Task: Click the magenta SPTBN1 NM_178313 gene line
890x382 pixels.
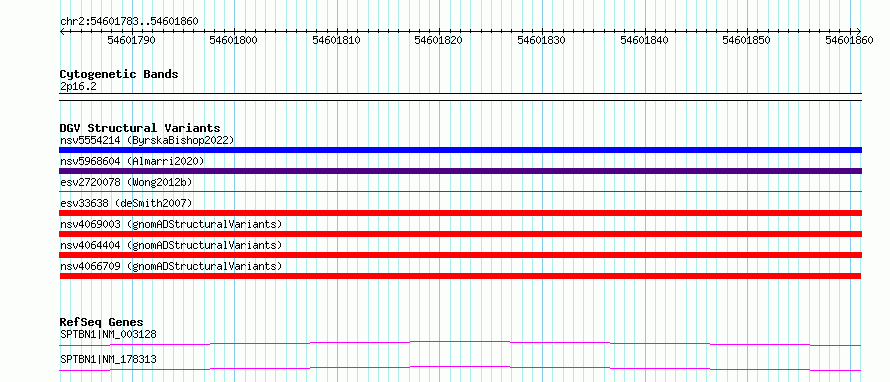Action: (460, 368)
